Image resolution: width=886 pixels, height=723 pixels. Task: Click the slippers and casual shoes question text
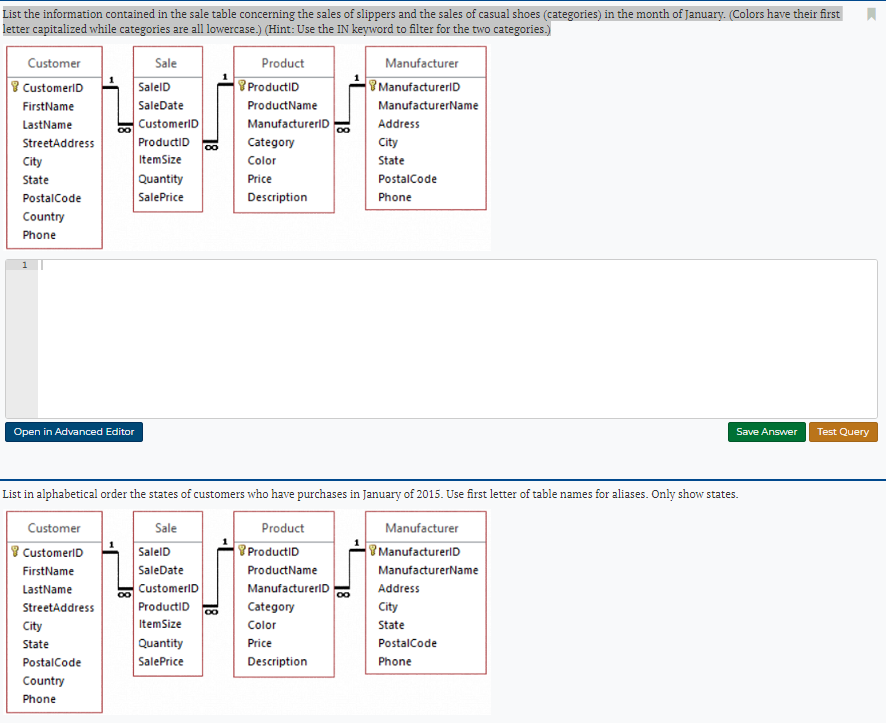(422, 21)
